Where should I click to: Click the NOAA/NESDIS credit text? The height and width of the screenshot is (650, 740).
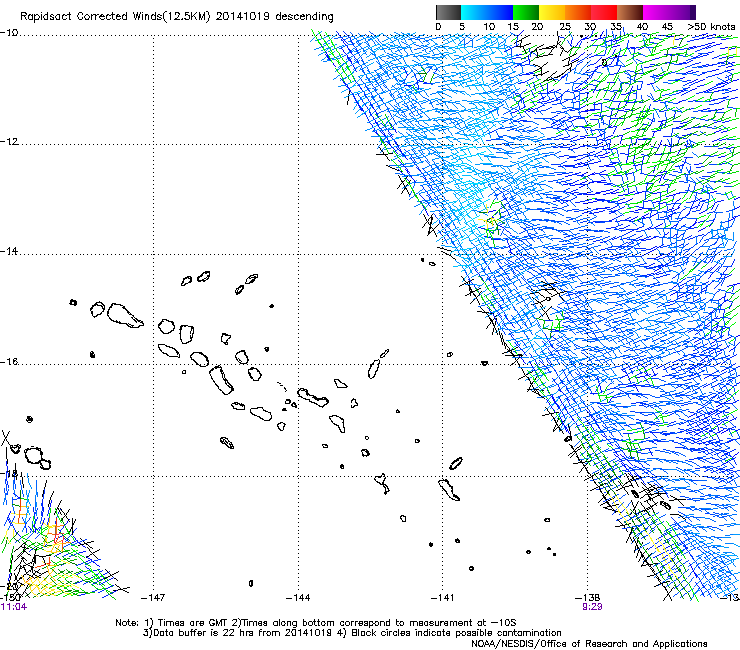[589, 643]
